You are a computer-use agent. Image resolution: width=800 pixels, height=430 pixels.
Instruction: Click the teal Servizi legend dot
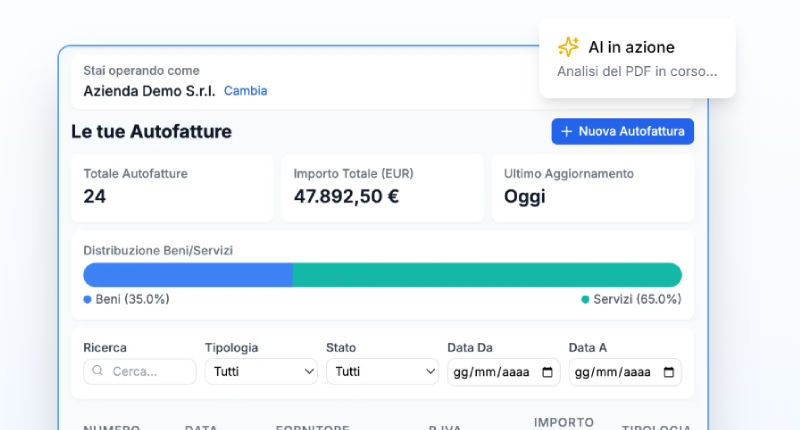pos(585,299)
